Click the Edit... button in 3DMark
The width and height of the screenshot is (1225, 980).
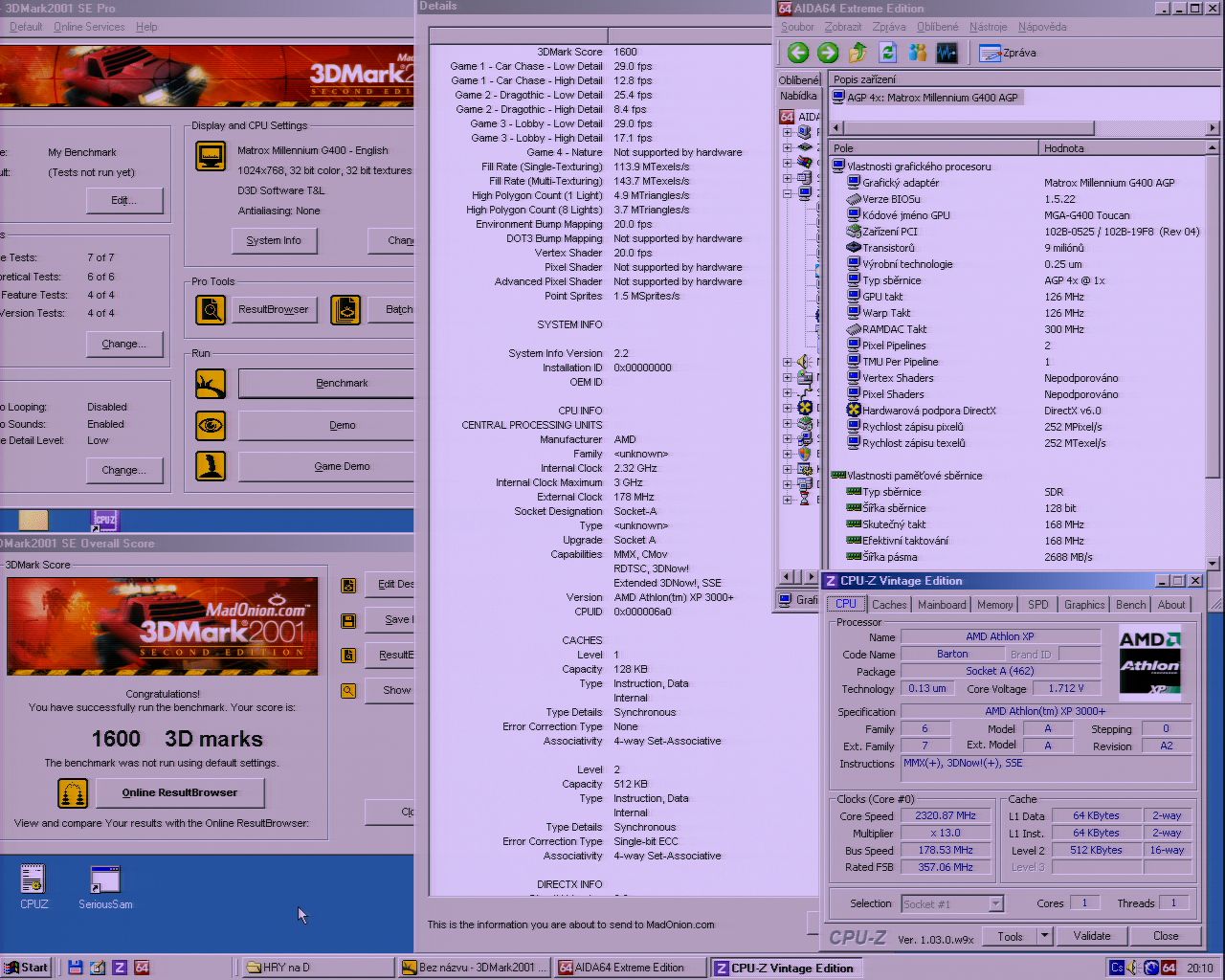point(123,200)
